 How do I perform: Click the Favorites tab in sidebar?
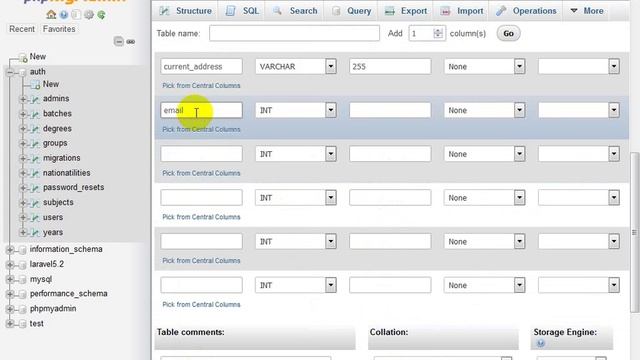pos(59,29)
